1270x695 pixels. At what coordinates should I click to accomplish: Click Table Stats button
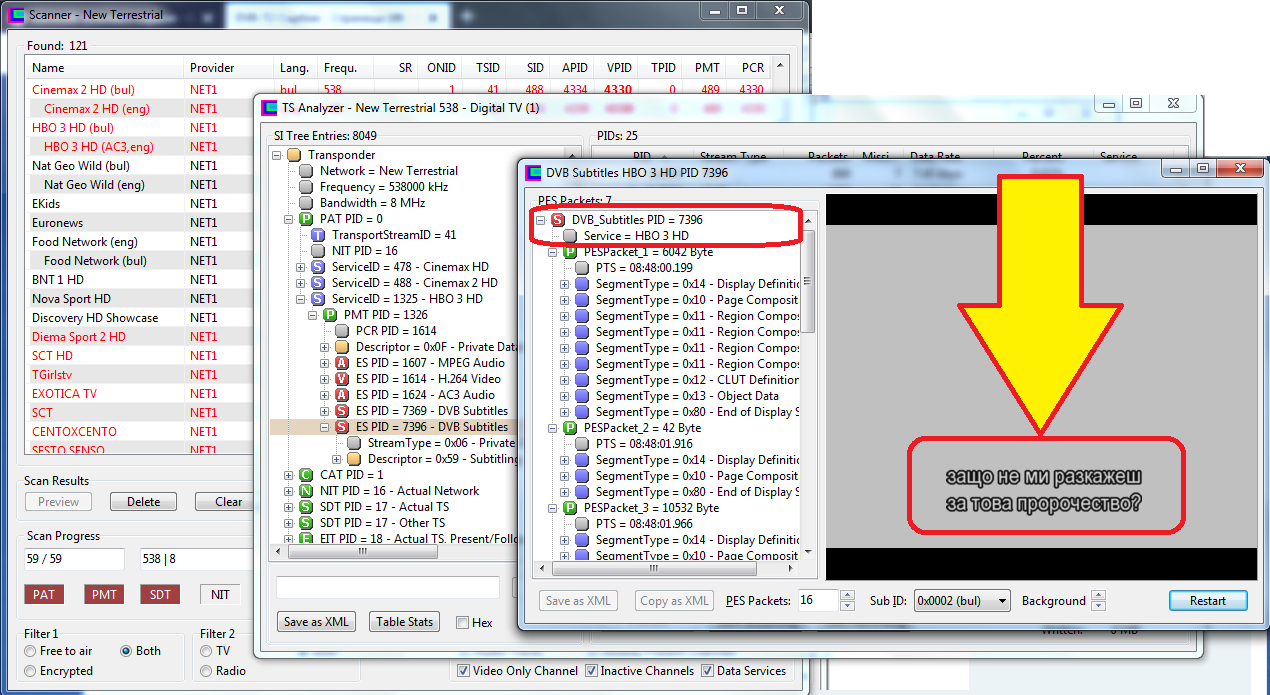[404, 622]
